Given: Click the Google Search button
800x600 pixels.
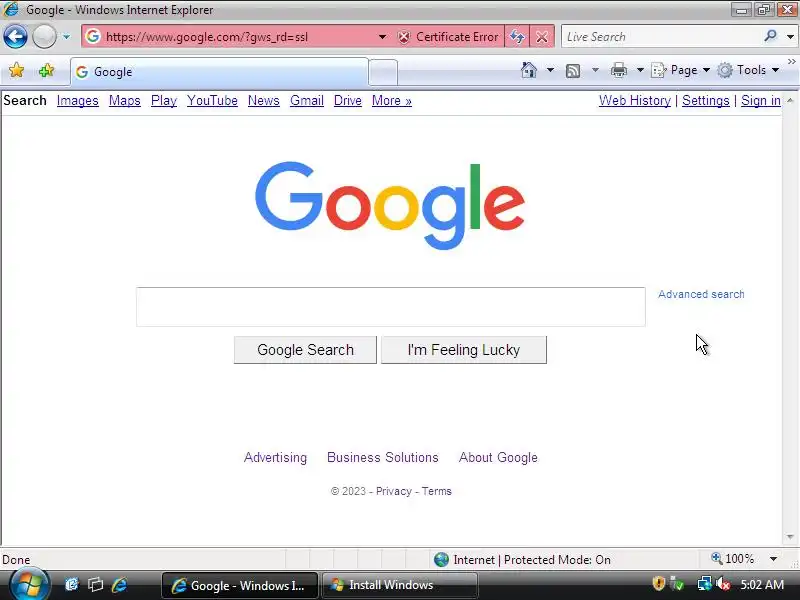Looking at the screenshot, I should click(305, 350).
